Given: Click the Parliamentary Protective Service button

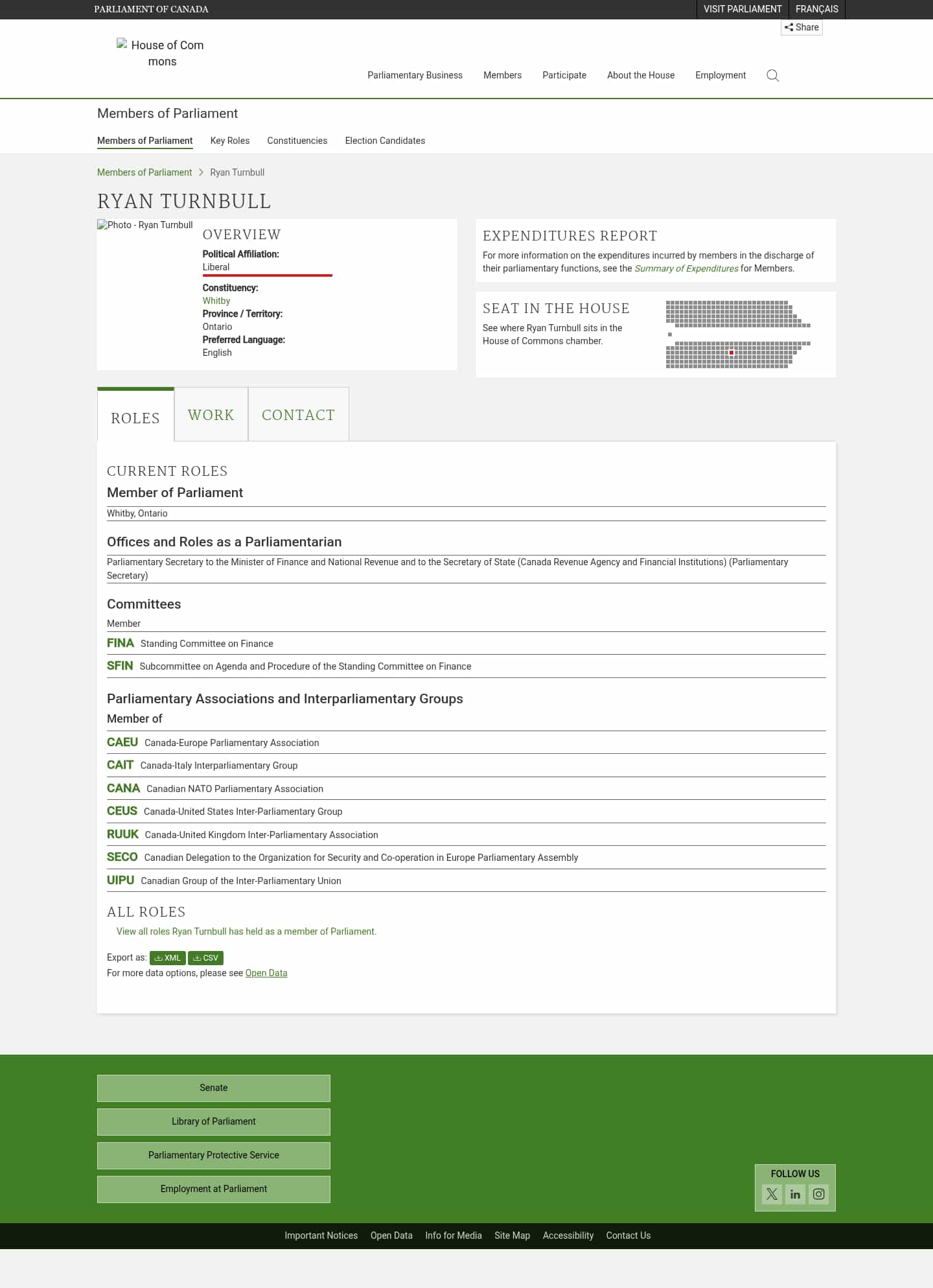Looking at the screenshot, I should [214, 1155].
